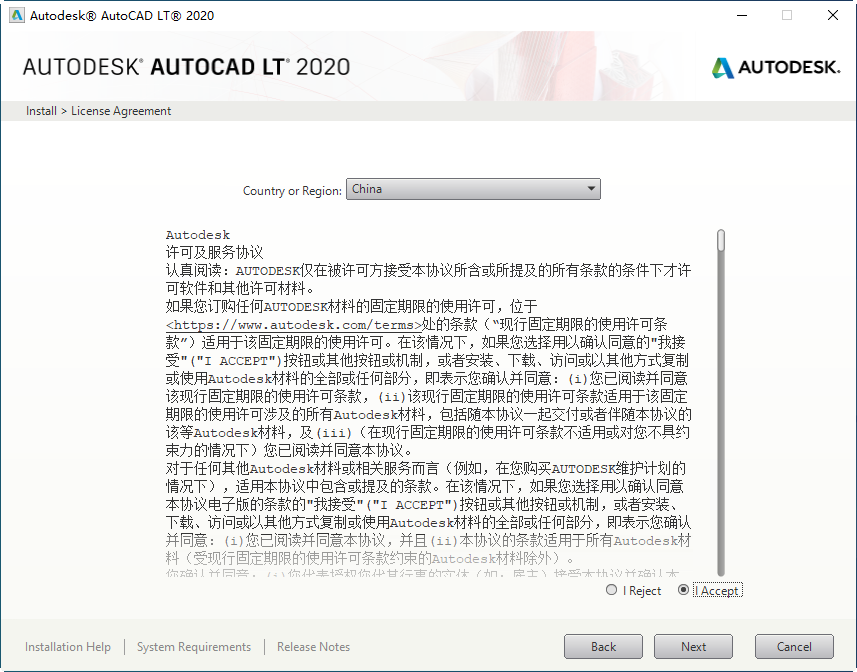The image size is (857, 672).
Task: Click the 'Autodesk' first line of agreement
Action: pyautogui.click(x=198, y=235)
